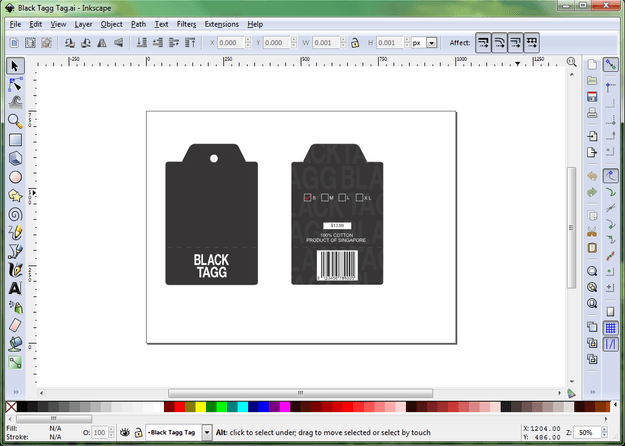Pick the yellow palette swatch
Screen dimensions: 625x446
200,407
